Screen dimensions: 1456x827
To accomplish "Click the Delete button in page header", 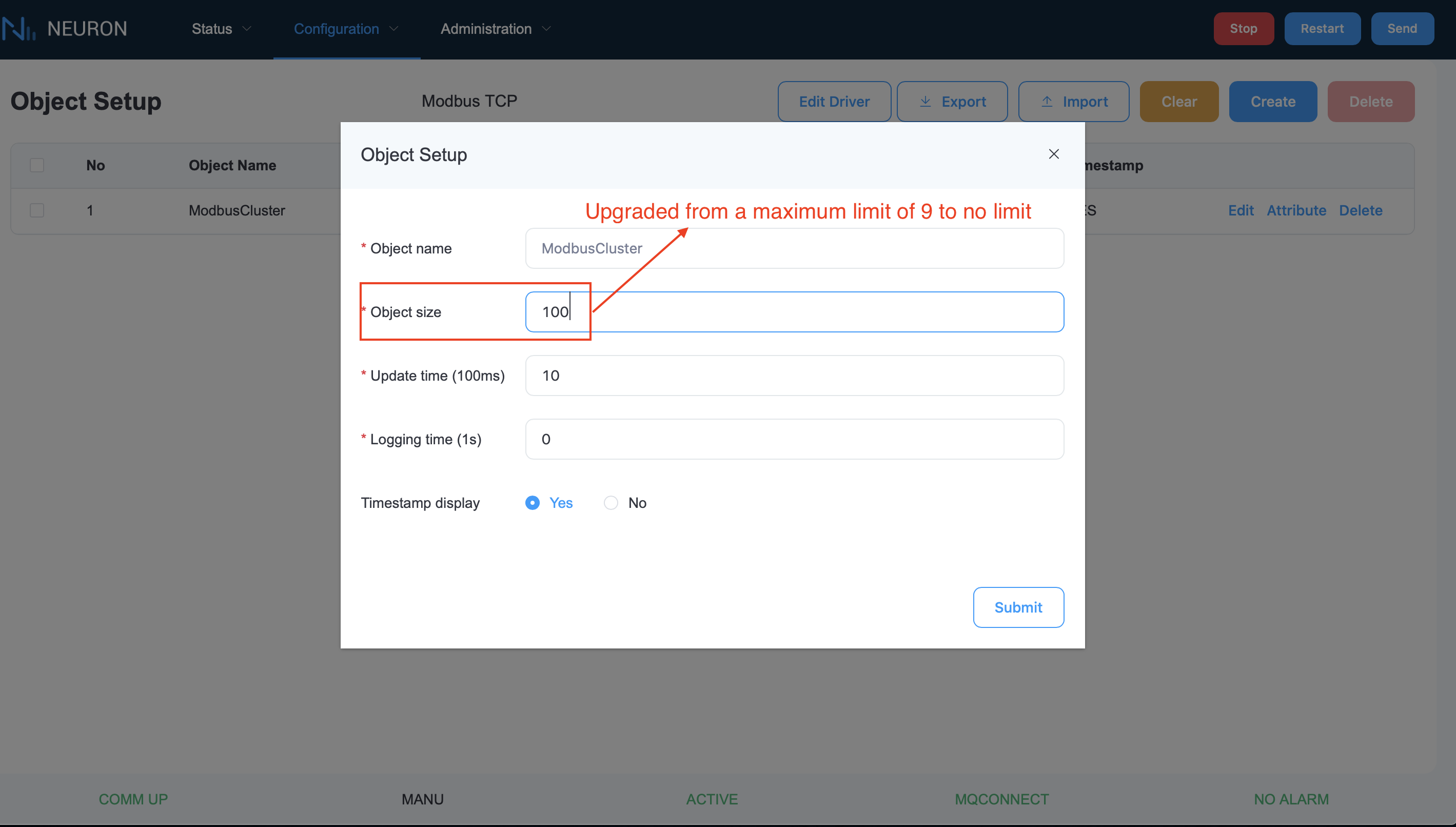I will pyautogui.click(x=1371, y=102).
